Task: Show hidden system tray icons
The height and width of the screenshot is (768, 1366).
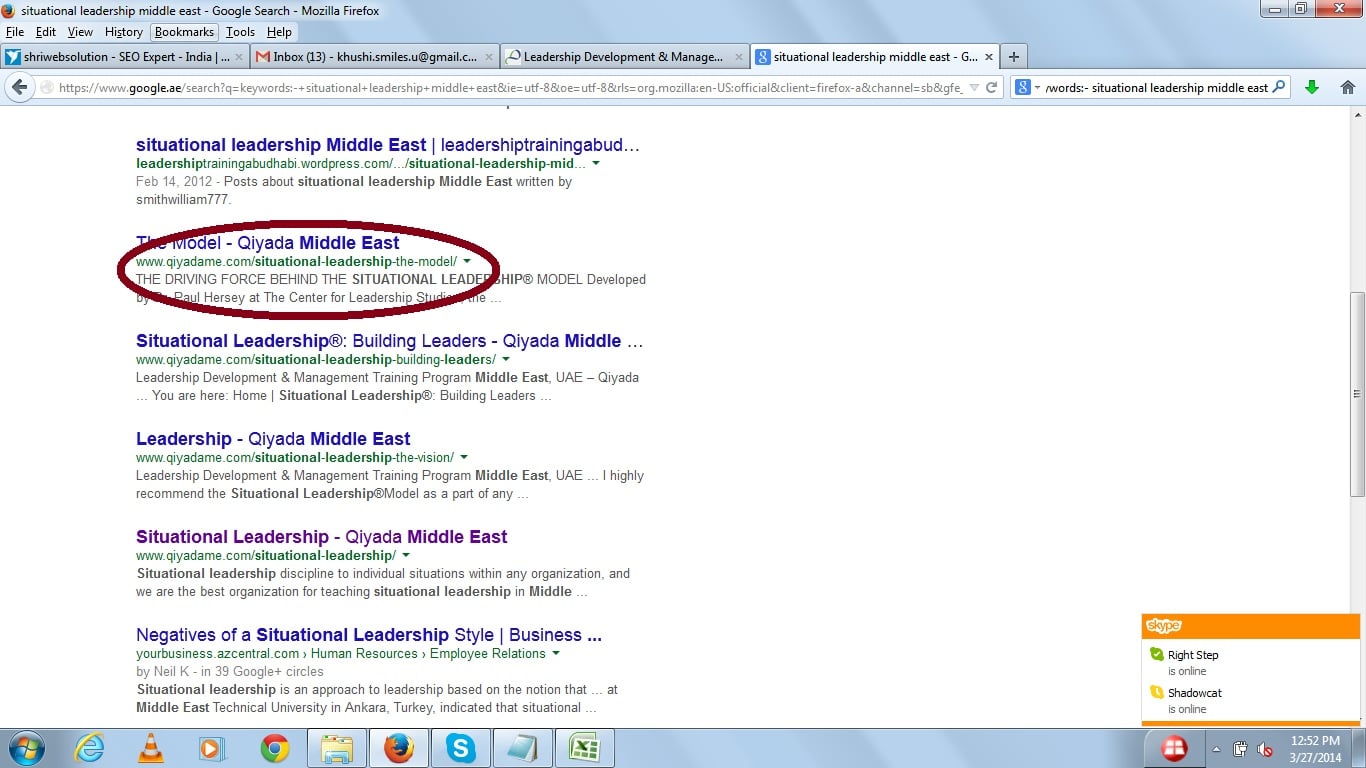Action: [1217, 749]
